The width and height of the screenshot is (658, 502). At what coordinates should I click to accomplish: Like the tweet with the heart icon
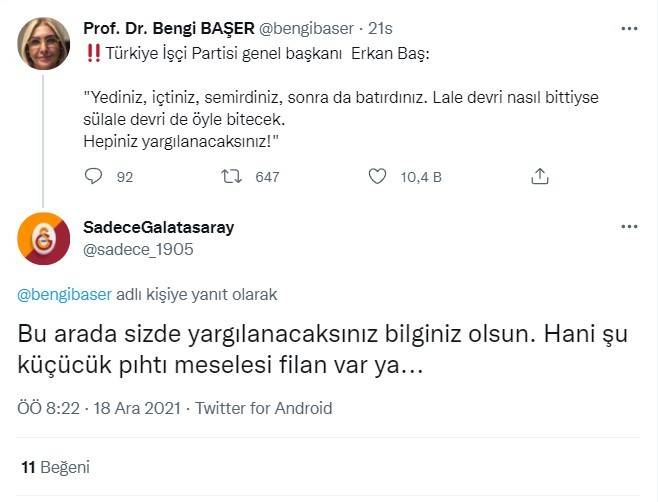(378, 177)
